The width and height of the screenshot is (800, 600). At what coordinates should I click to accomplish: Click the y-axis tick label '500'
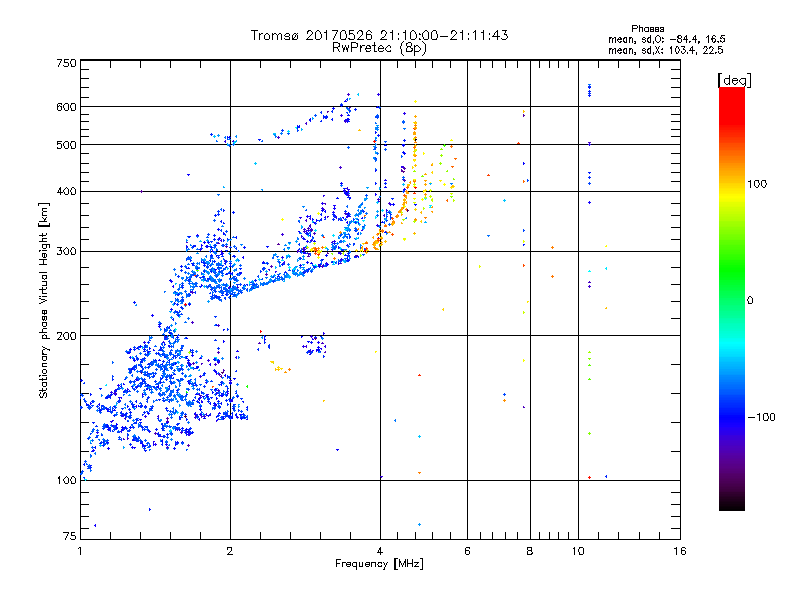[66, 145]
